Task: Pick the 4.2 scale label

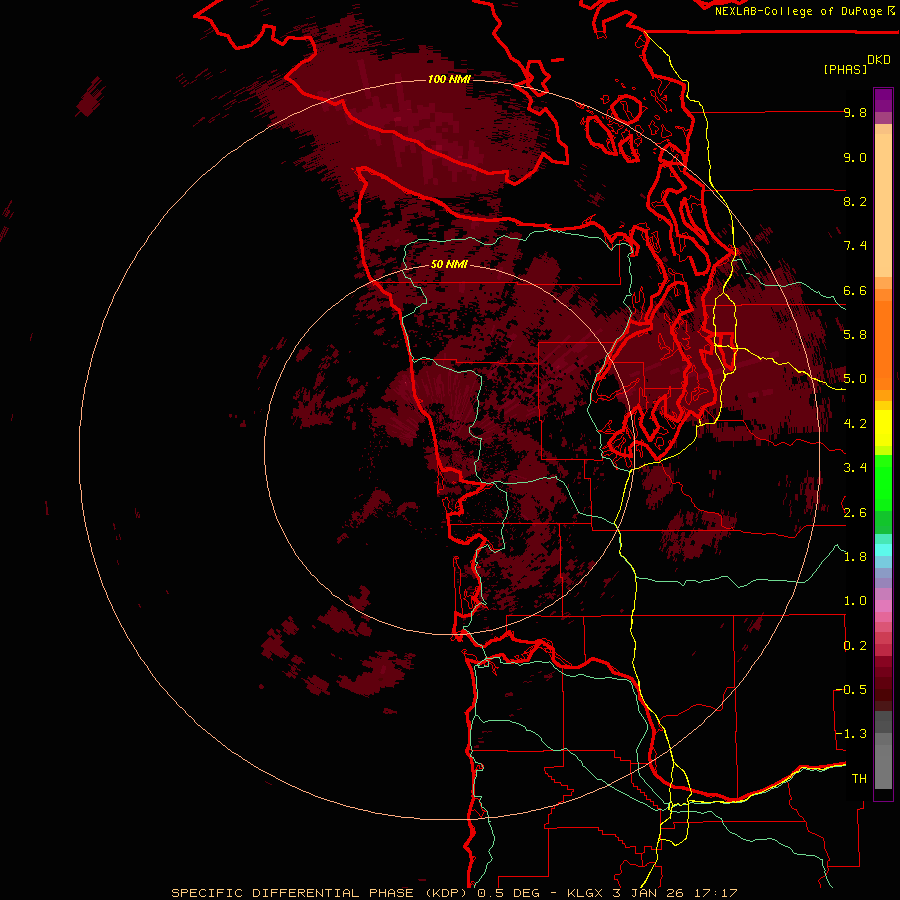Action: (x=855, y=424)
